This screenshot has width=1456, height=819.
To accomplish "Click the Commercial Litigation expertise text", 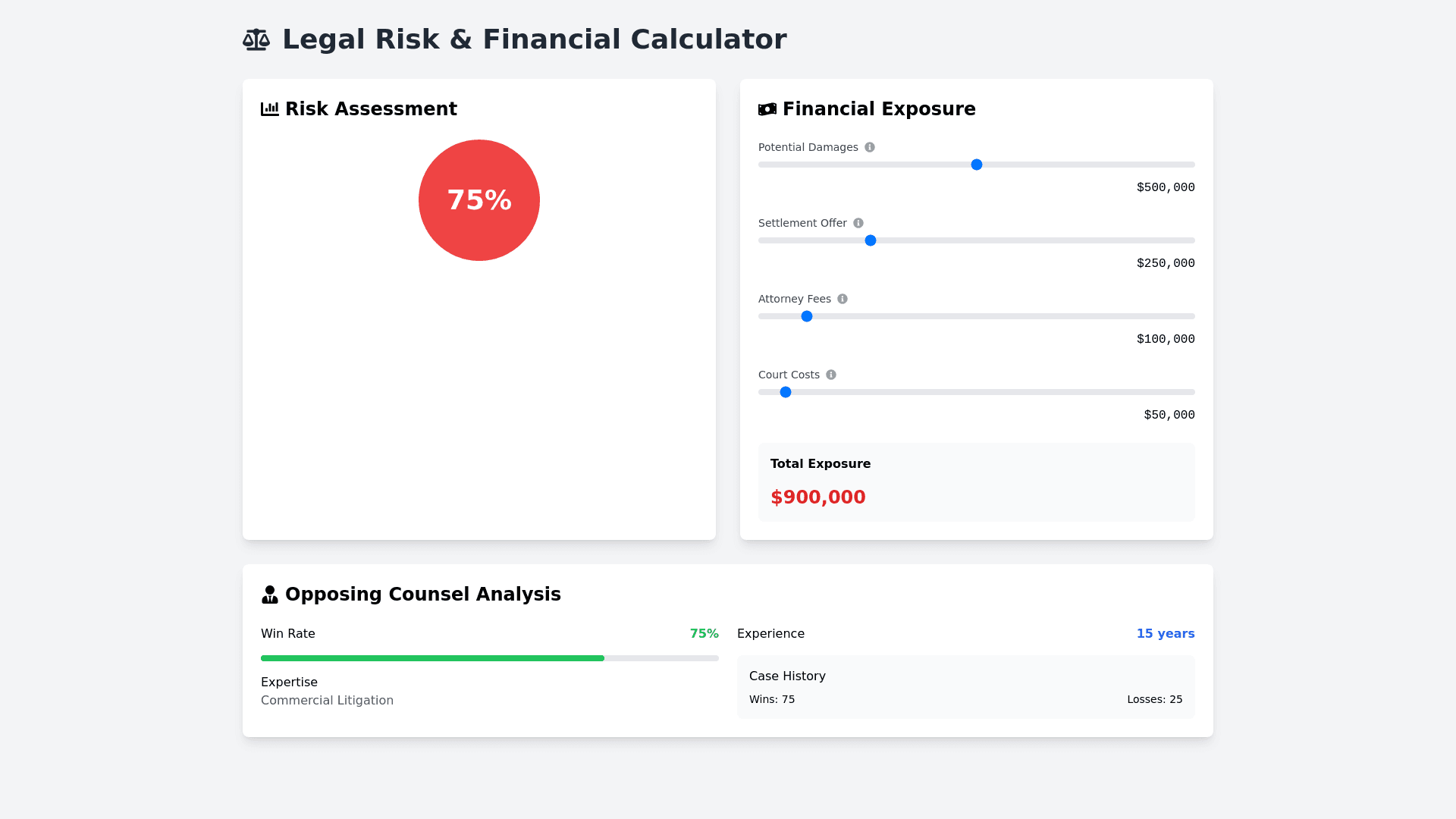I will coord(327,700).
